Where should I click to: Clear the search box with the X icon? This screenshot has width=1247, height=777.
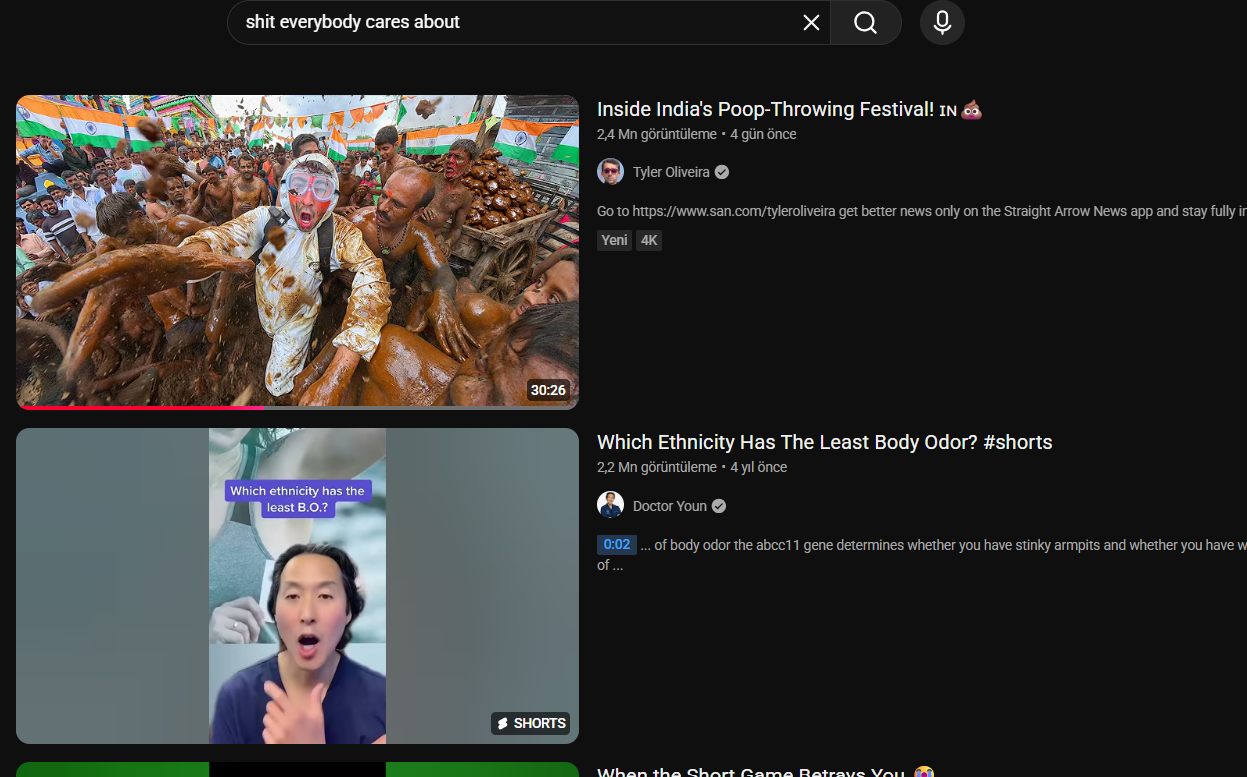coord(811,23)
